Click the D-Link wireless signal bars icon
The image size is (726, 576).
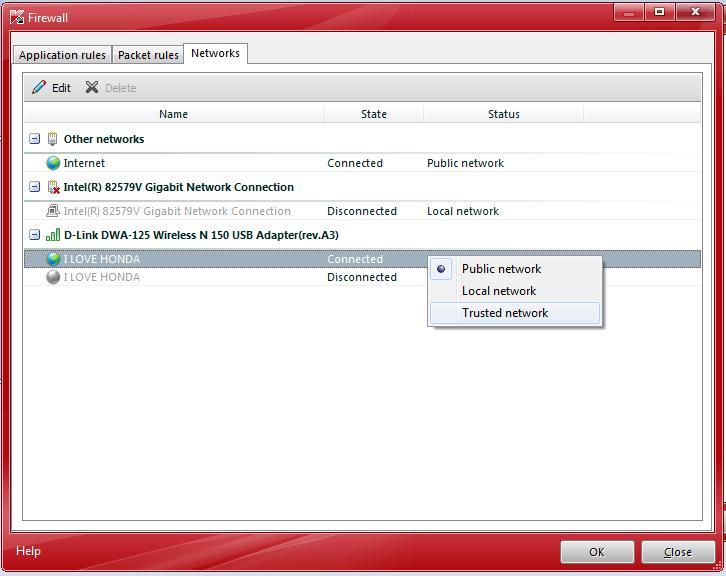coord(53,235)
